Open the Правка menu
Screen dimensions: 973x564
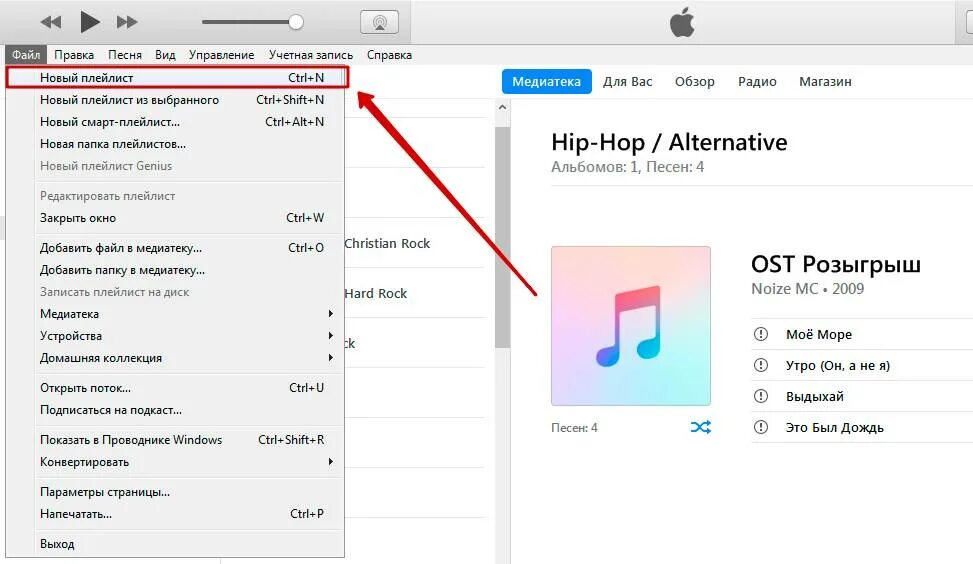click(74, 55)
